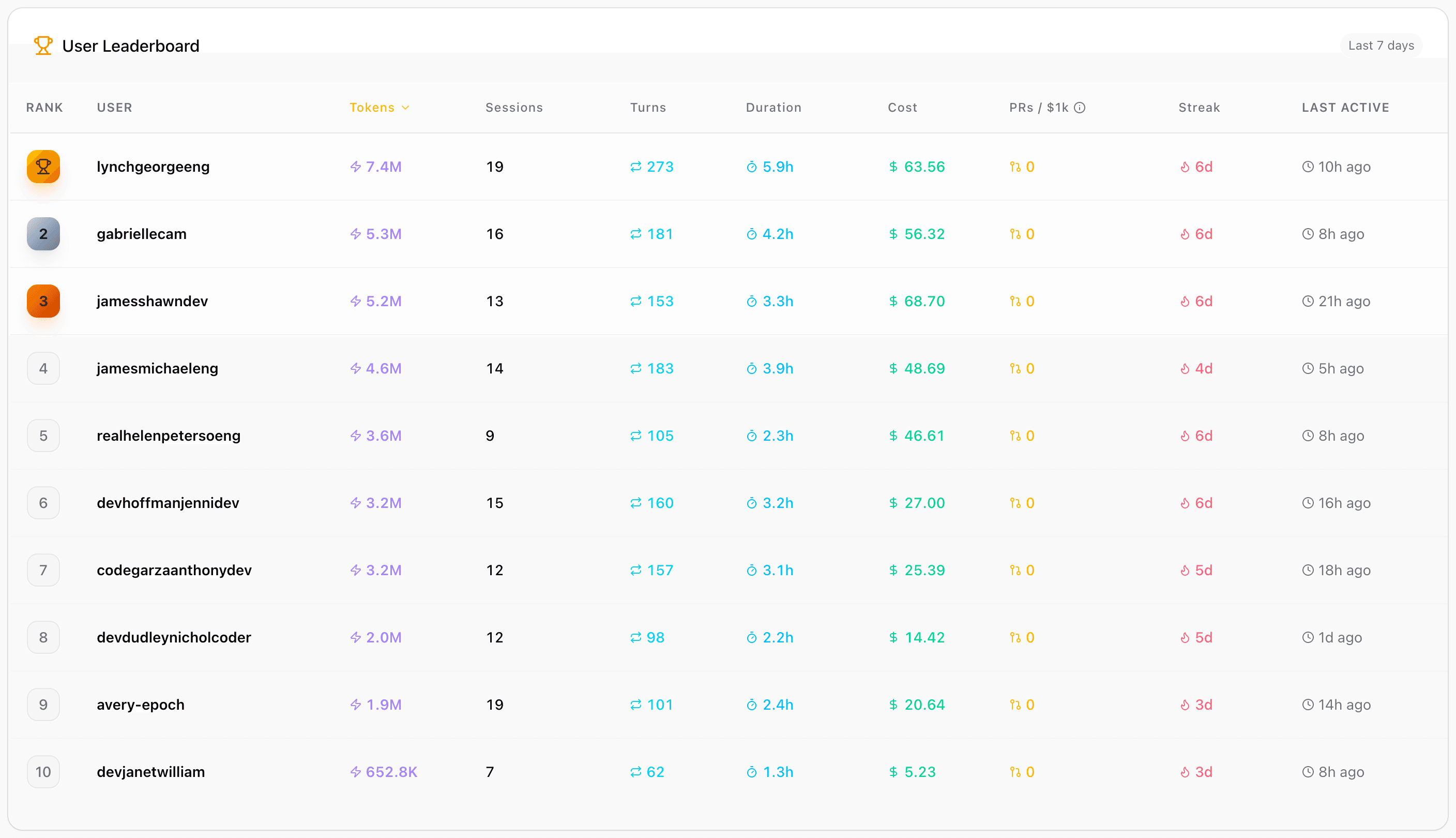Click the dollar icon beside 5.23 cost
This screenshot has height=838, width=1456.
point(893,772)
